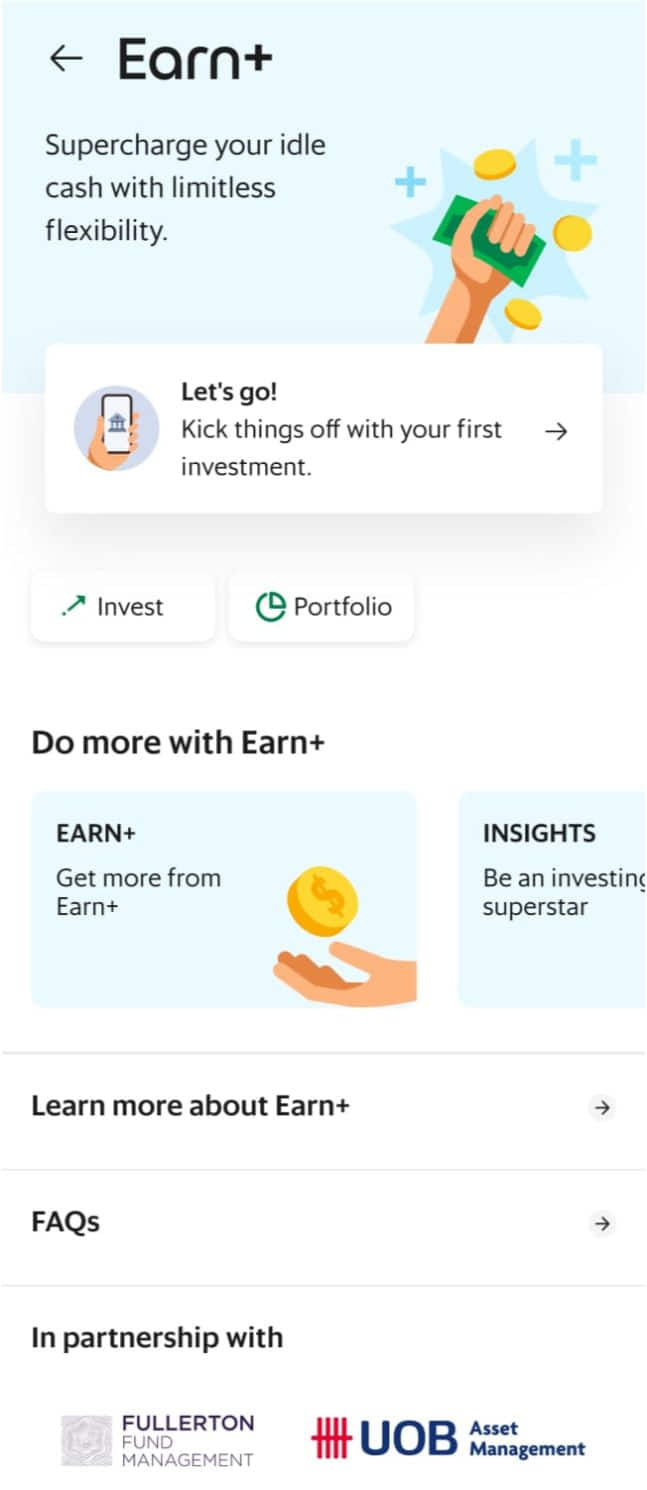647x1490 pixels.
Task: Open the INSIGHTS investing superstar card
Action: click(552, 899)
